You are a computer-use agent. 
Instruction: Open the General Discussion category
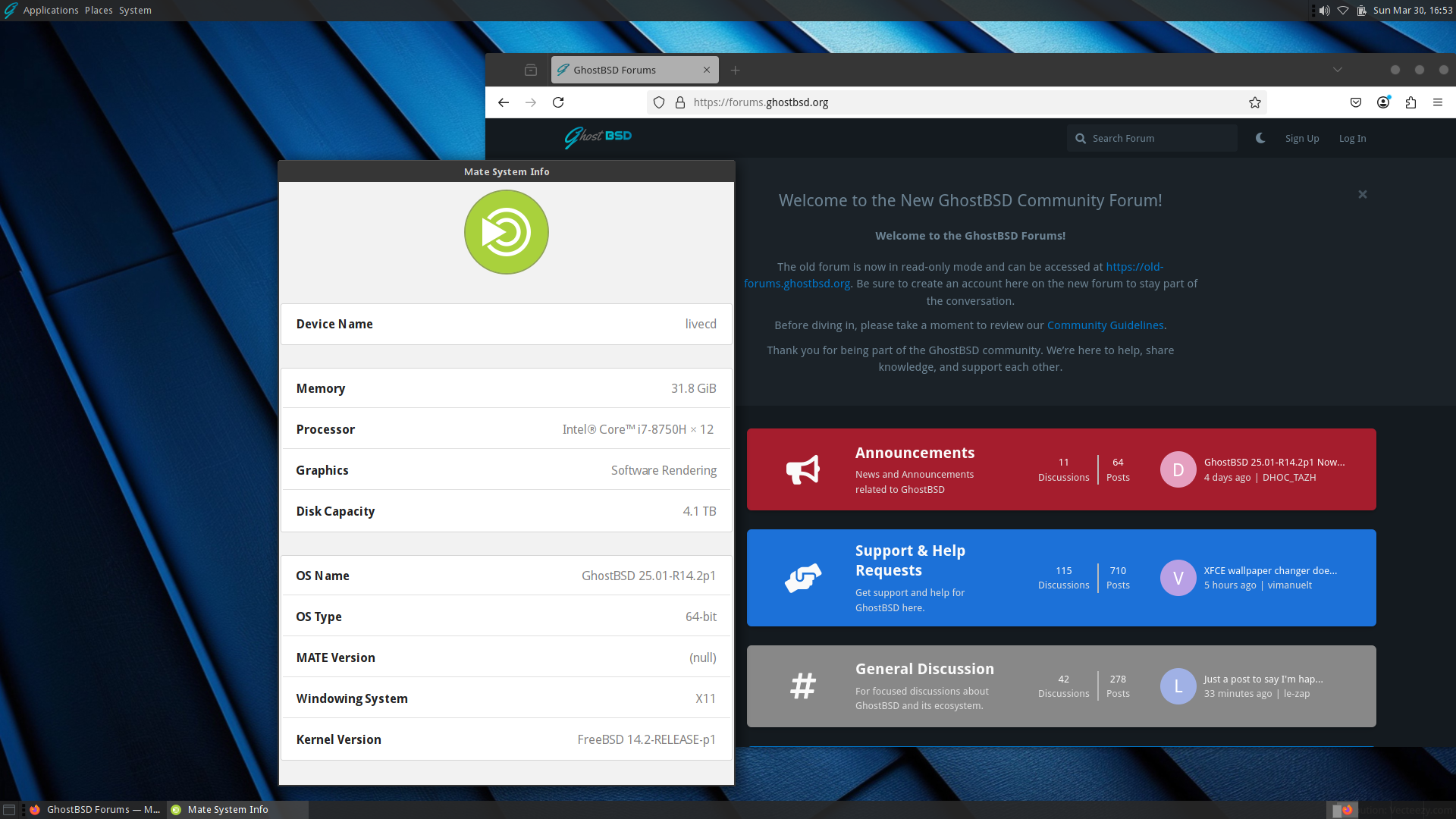click(924, 669)
